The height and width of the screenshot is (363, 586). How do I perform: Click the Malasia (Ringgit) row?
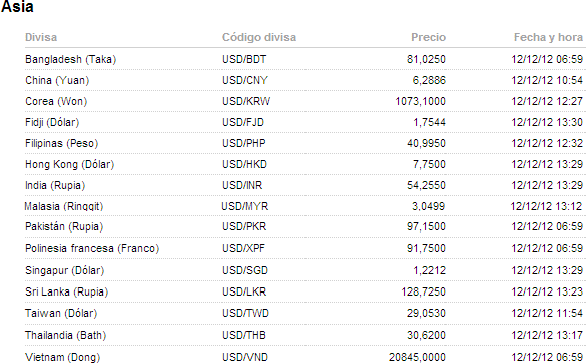click(304, 206)
